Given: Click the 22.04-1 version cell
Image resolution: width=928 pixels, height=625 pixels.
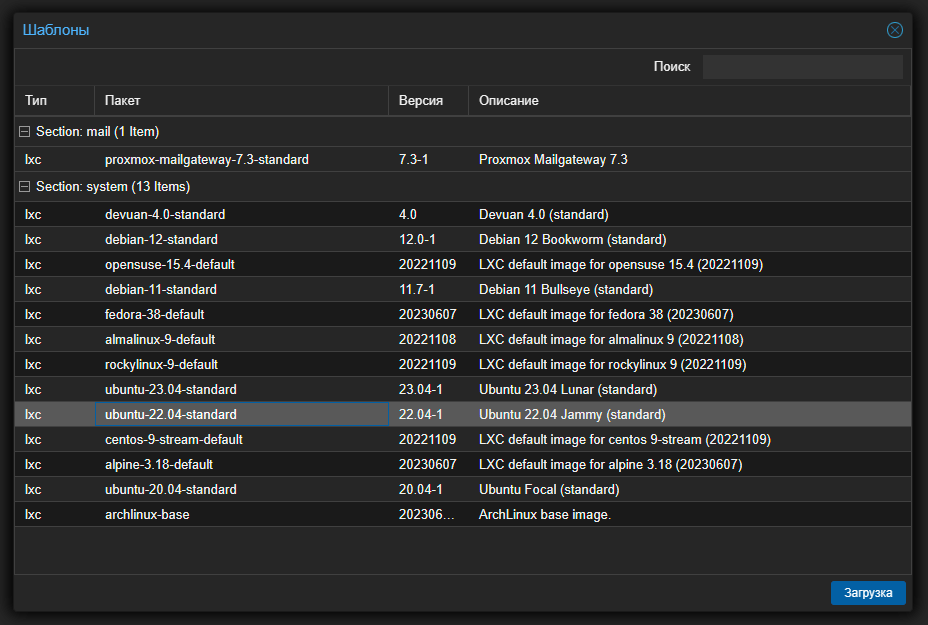Looking at the screenshot, I should click(x=428, y=414).
